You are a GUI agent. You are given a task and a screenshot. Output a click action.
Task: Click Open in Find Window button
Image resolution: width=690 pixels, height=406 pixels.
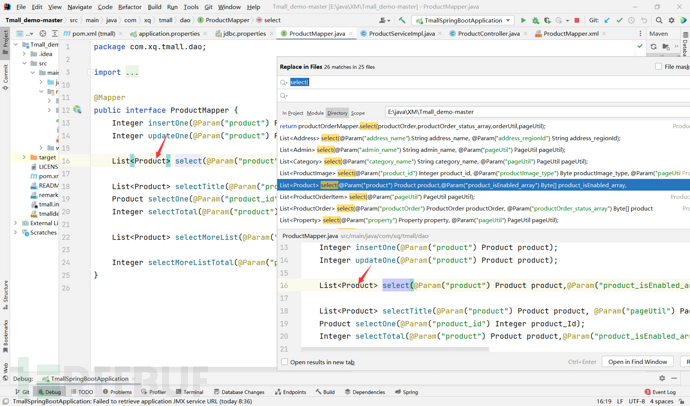pos(637,362)
